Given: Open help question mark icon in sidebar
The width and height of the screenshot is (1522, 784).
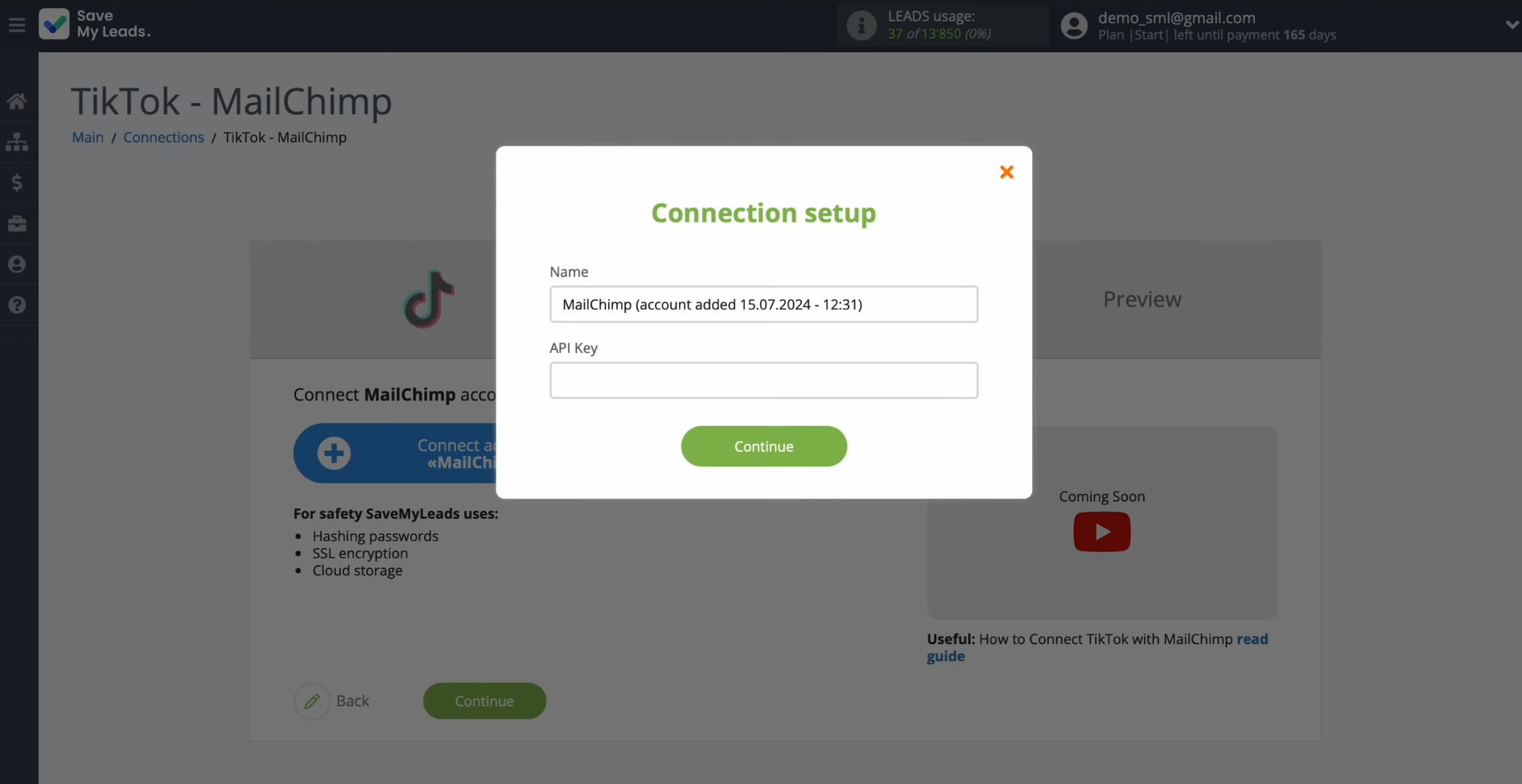Looking at the screenshot, I should 17,306.
